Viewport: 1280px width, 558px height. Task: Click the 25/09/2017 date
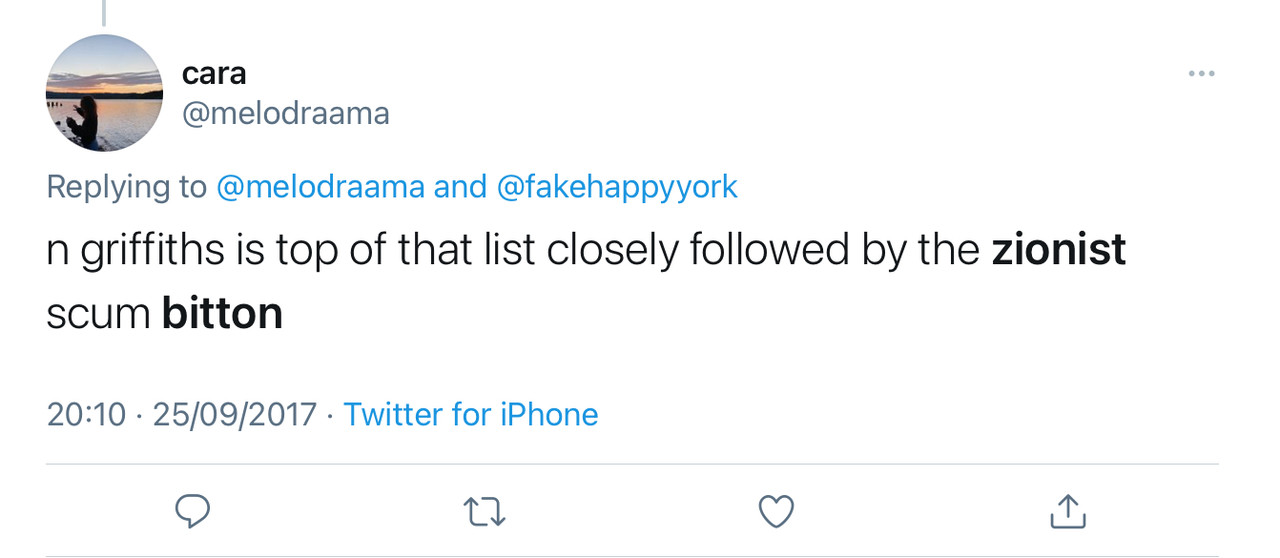tap(234, 414)
